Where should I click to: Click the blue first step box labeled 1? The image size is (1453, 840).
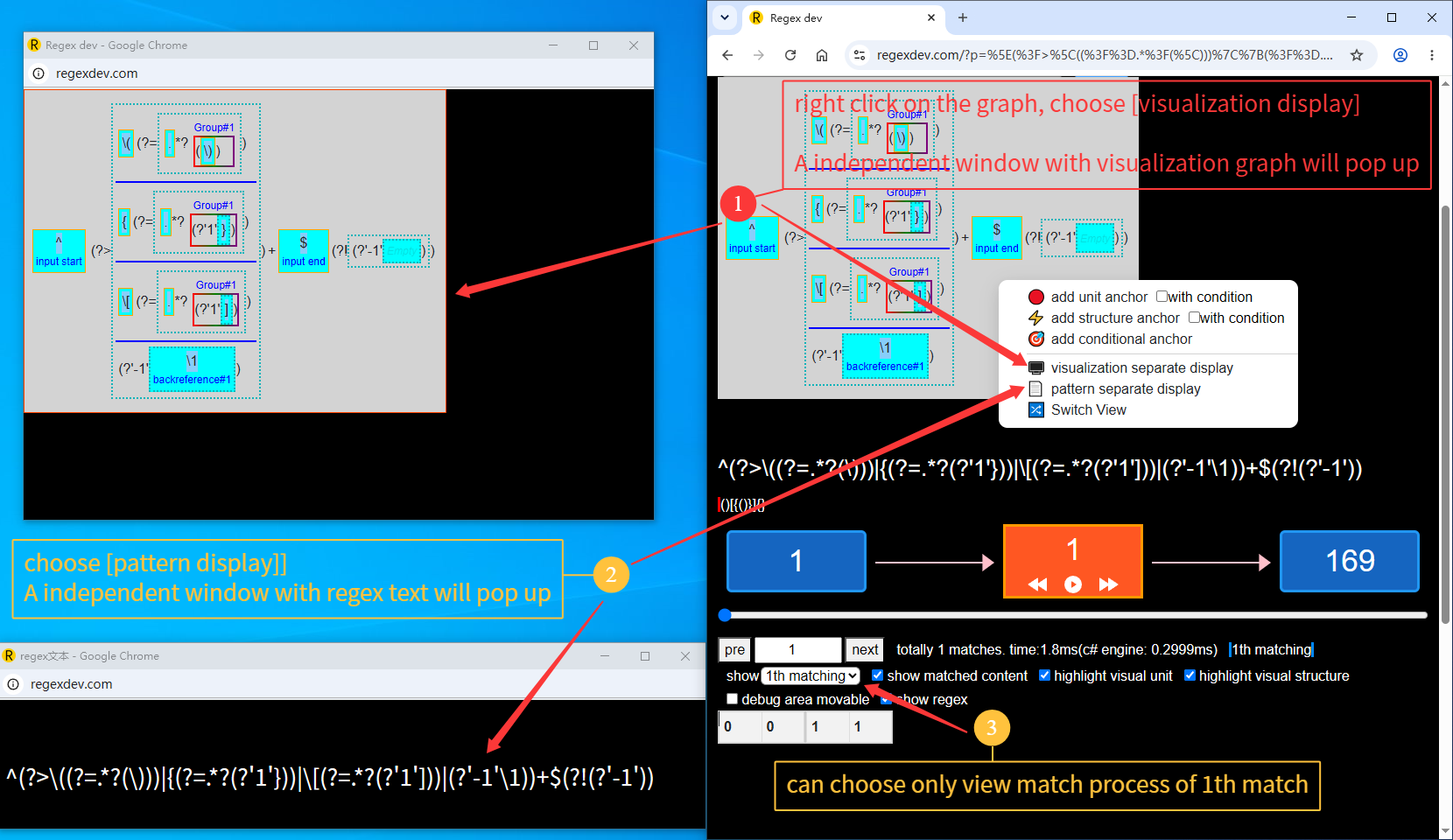pos(797,562)
